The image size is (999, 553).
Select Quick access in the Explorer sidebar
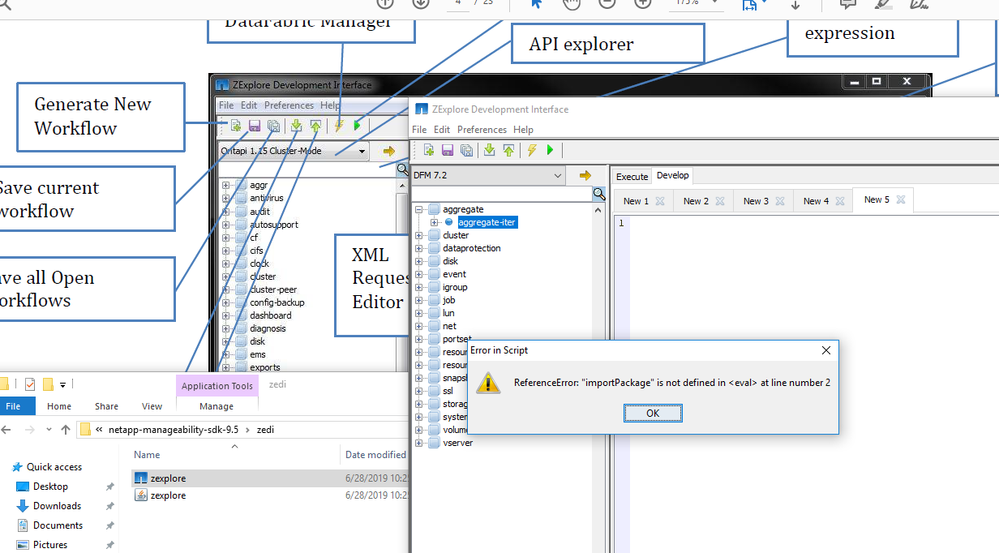(x=54, y=467)
